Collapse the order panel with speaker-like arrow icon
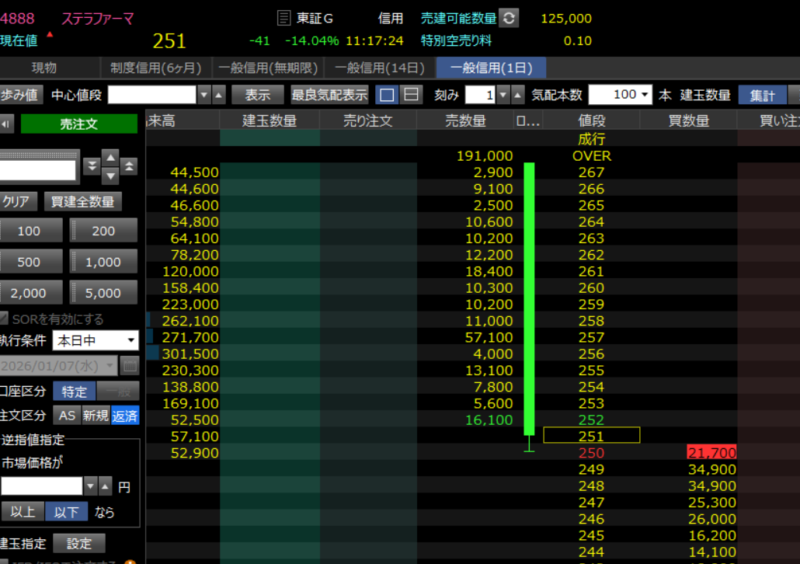This screenshot has height=564, width=800. (x=7, y=124)
